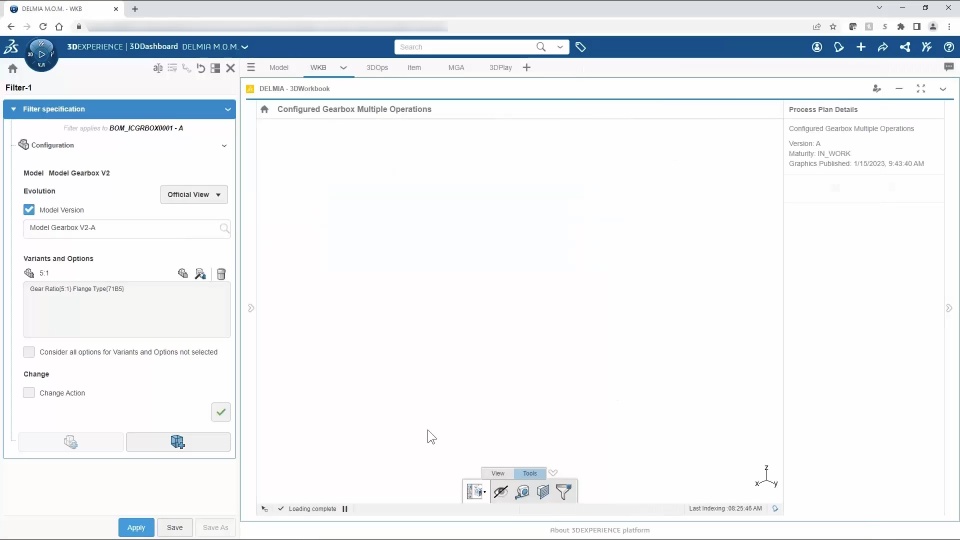
Task: Select the measure tool icon
Action: pyautogui.click(x=522, y=492)
